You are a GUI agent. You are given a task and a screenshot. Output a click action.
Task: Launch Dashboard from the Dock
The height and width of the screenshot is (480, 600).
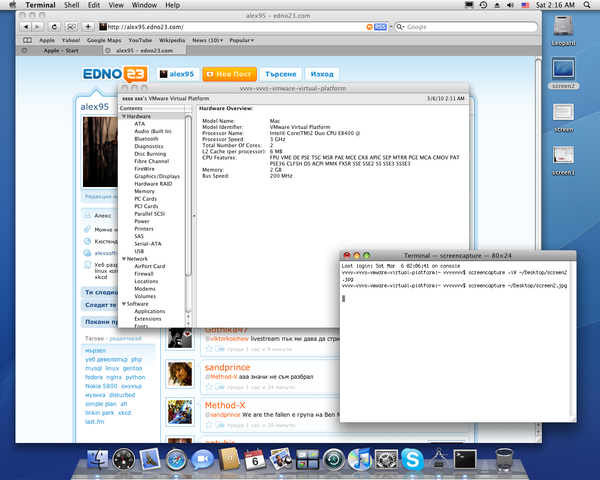[x=124, y=459]
